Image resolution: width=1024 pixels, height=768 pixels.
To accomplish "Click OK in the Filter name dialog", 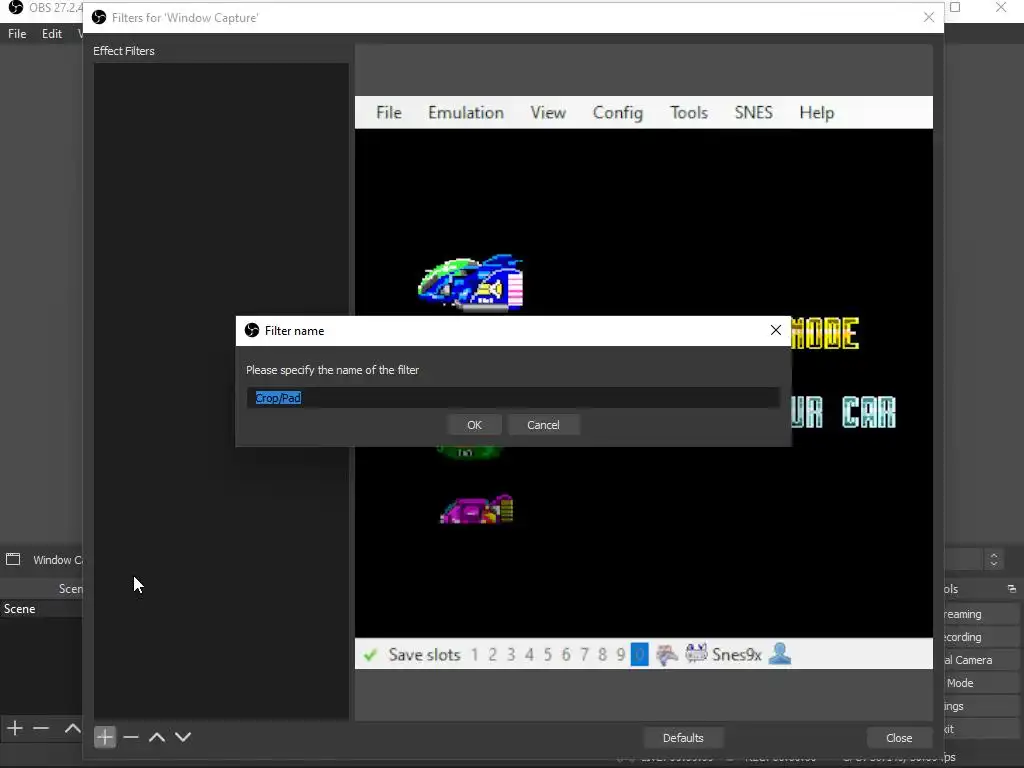I will coord(474,424).
